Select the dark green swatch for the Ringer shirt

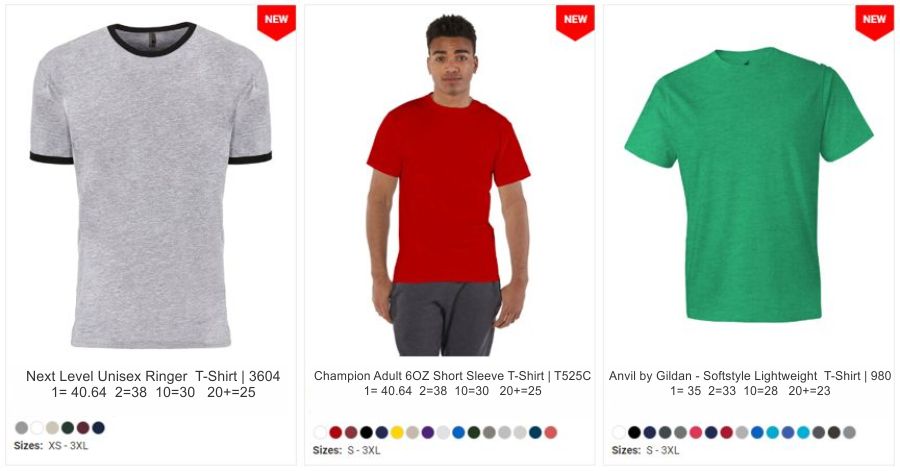coord(68,427)
